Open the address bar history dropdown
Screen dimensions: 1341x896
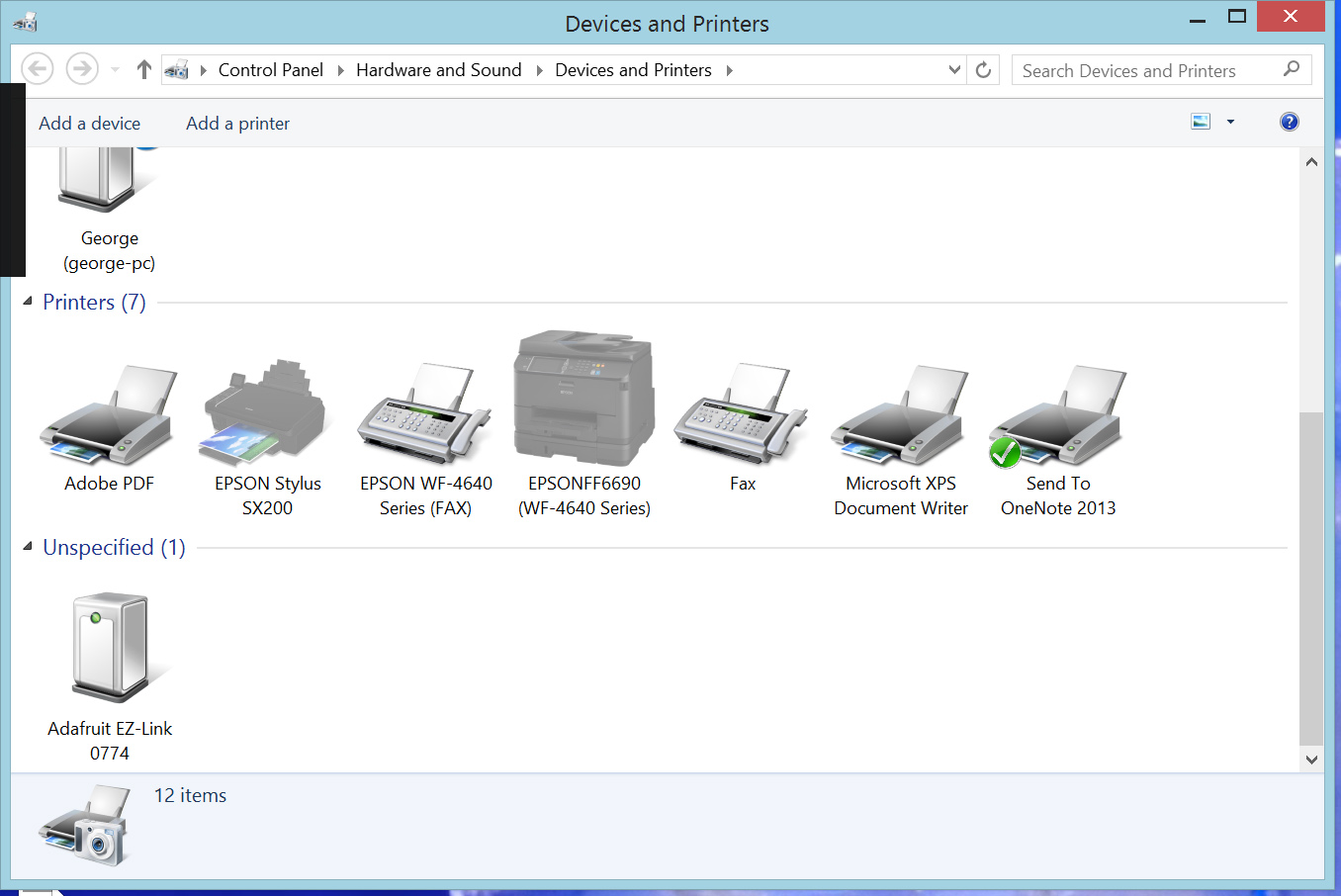click(x=954, y=70)
